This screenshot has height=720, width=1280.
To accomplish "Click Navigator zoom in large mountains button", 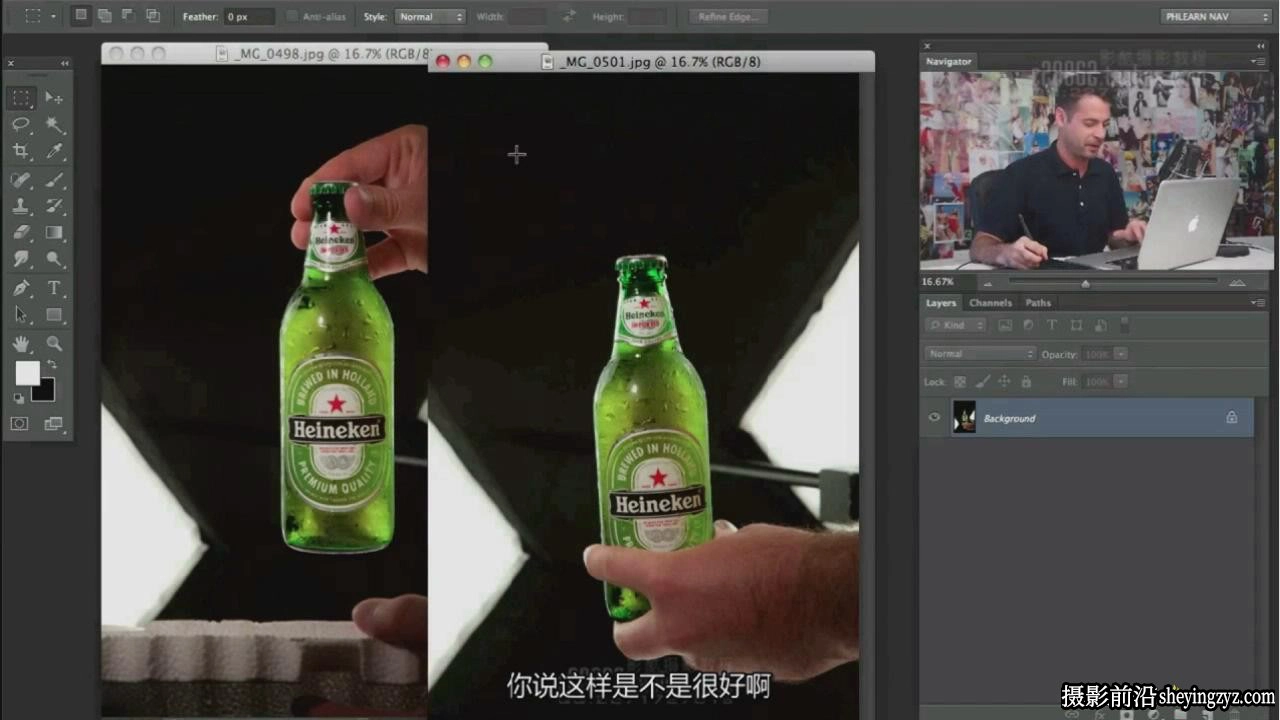I will point(1238,283).
